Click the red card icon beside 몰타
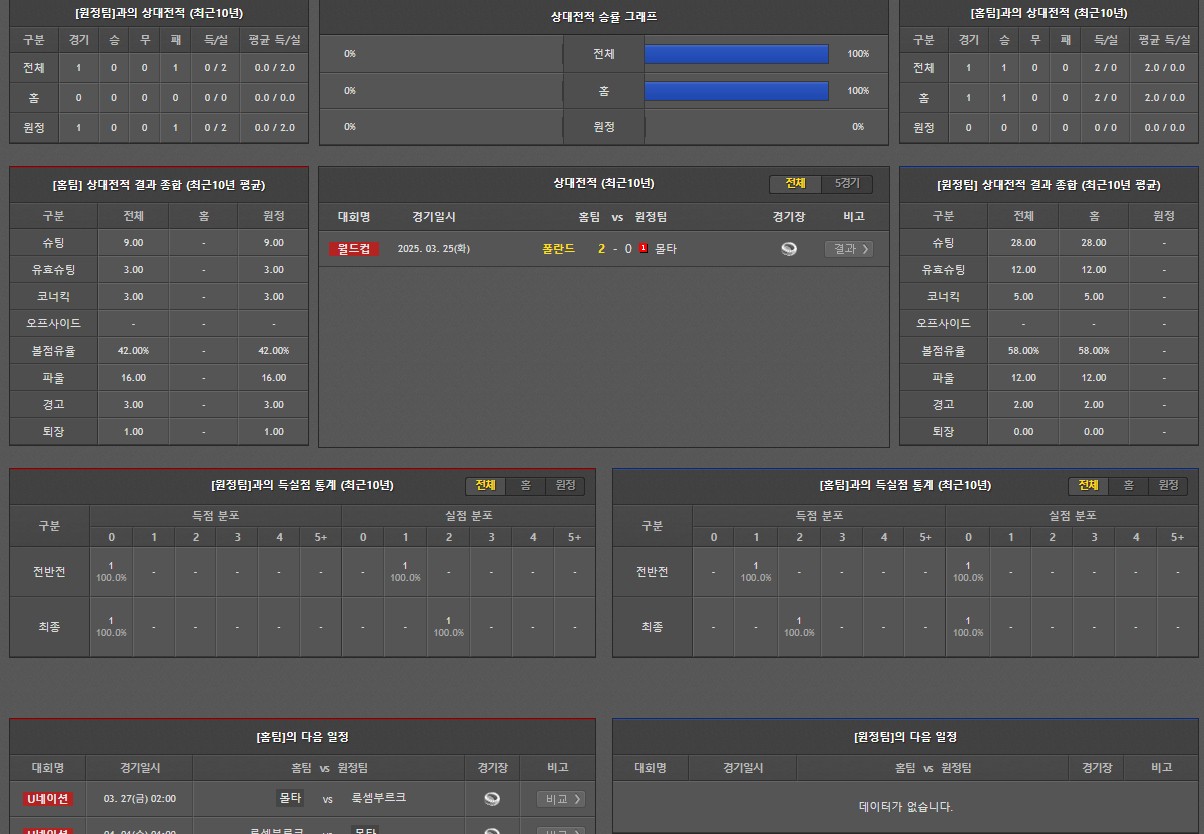 [643, 248]
